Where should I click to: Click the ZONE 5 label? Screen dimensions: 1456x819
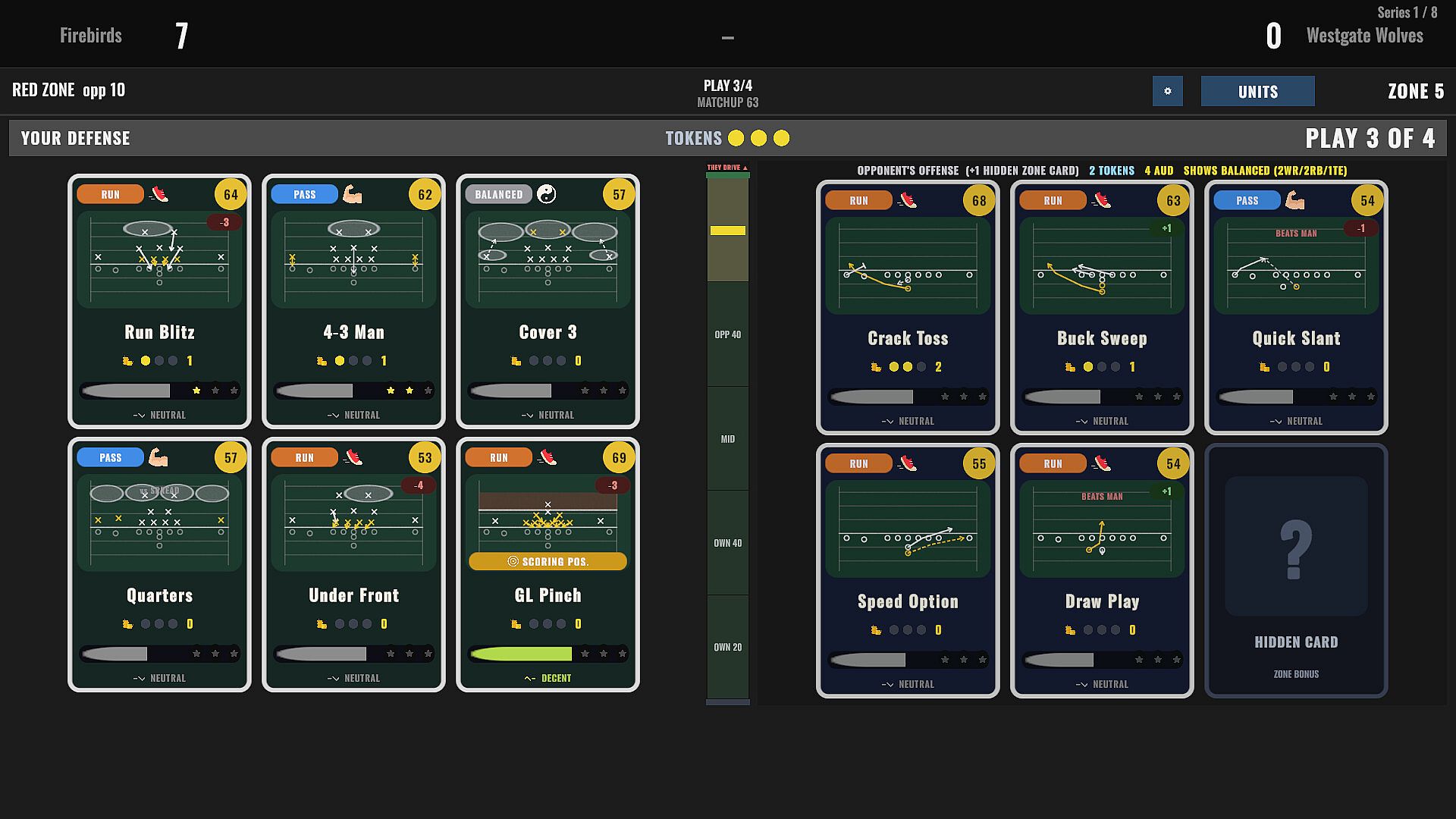click(x=1415, y=91)
